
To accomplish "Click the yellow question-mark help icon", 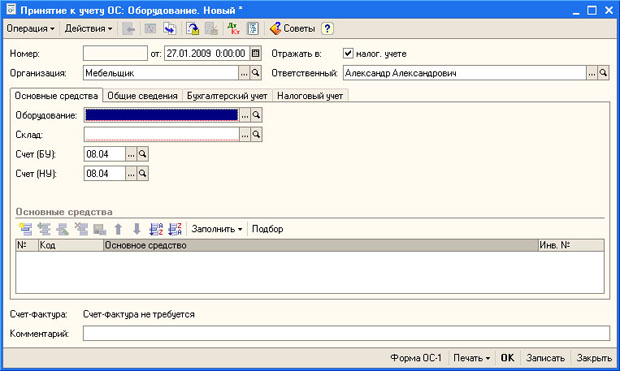I will coord(327,28).
